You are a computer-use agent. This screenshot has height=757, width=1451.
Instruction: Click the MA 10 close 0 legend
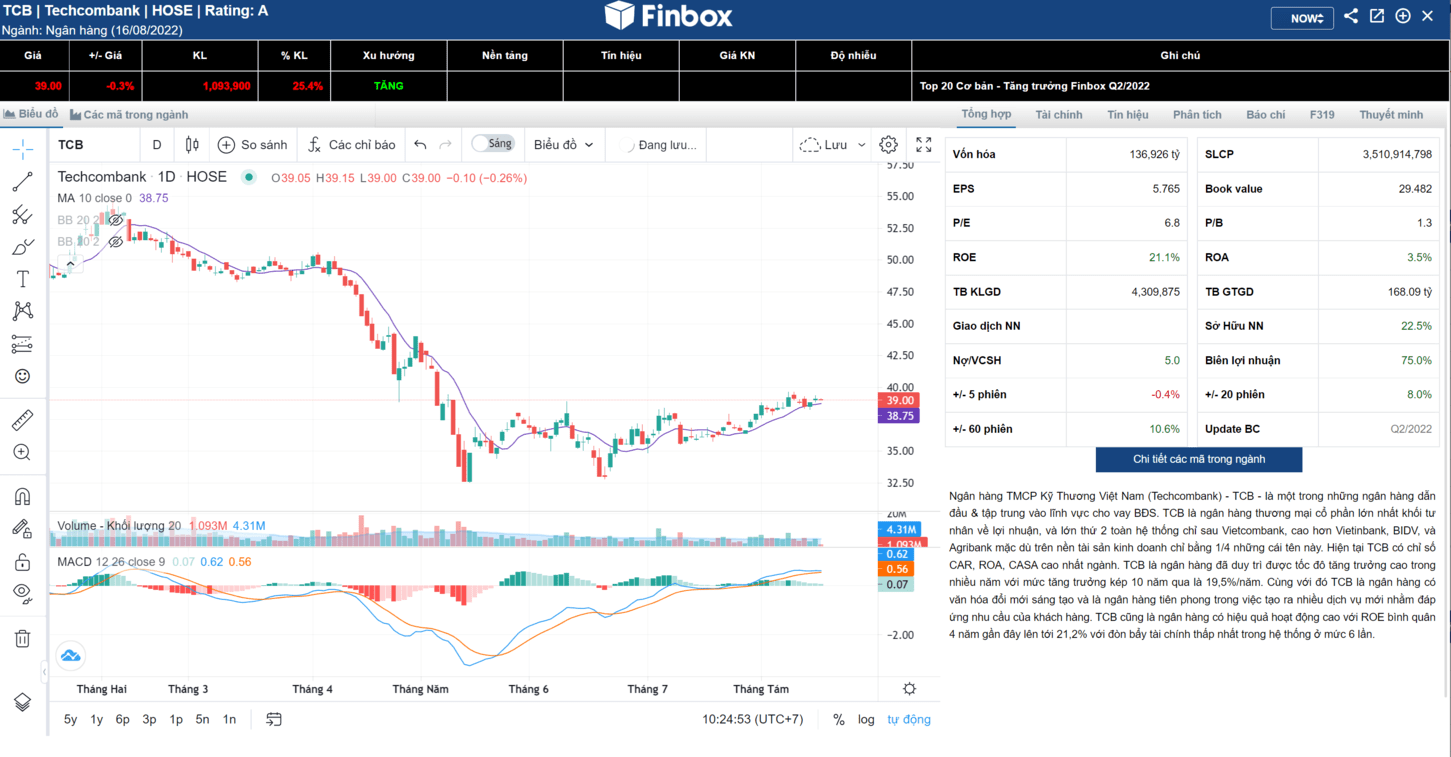click(94, 198)
